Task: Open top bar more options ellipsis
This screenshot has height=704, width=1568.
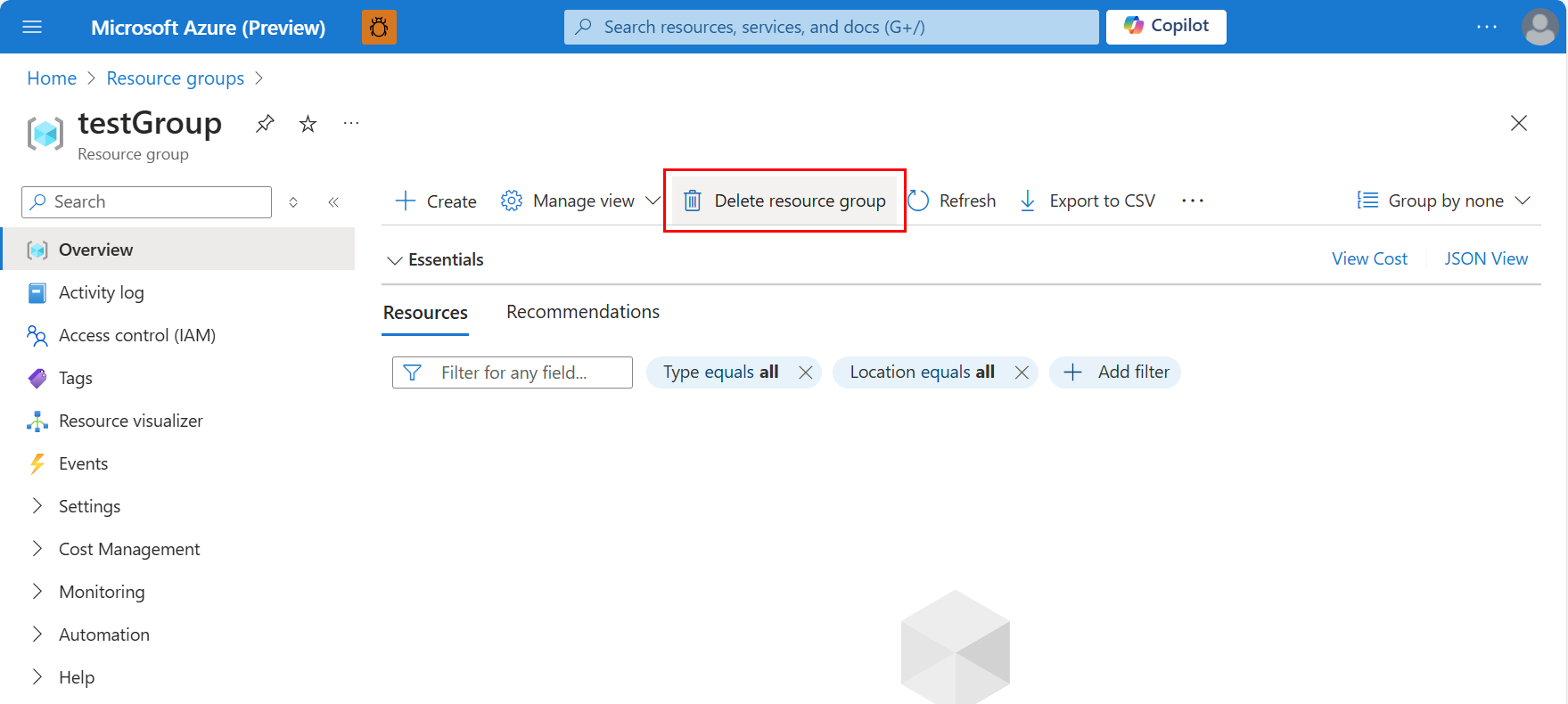Action: coord(1487,27)
